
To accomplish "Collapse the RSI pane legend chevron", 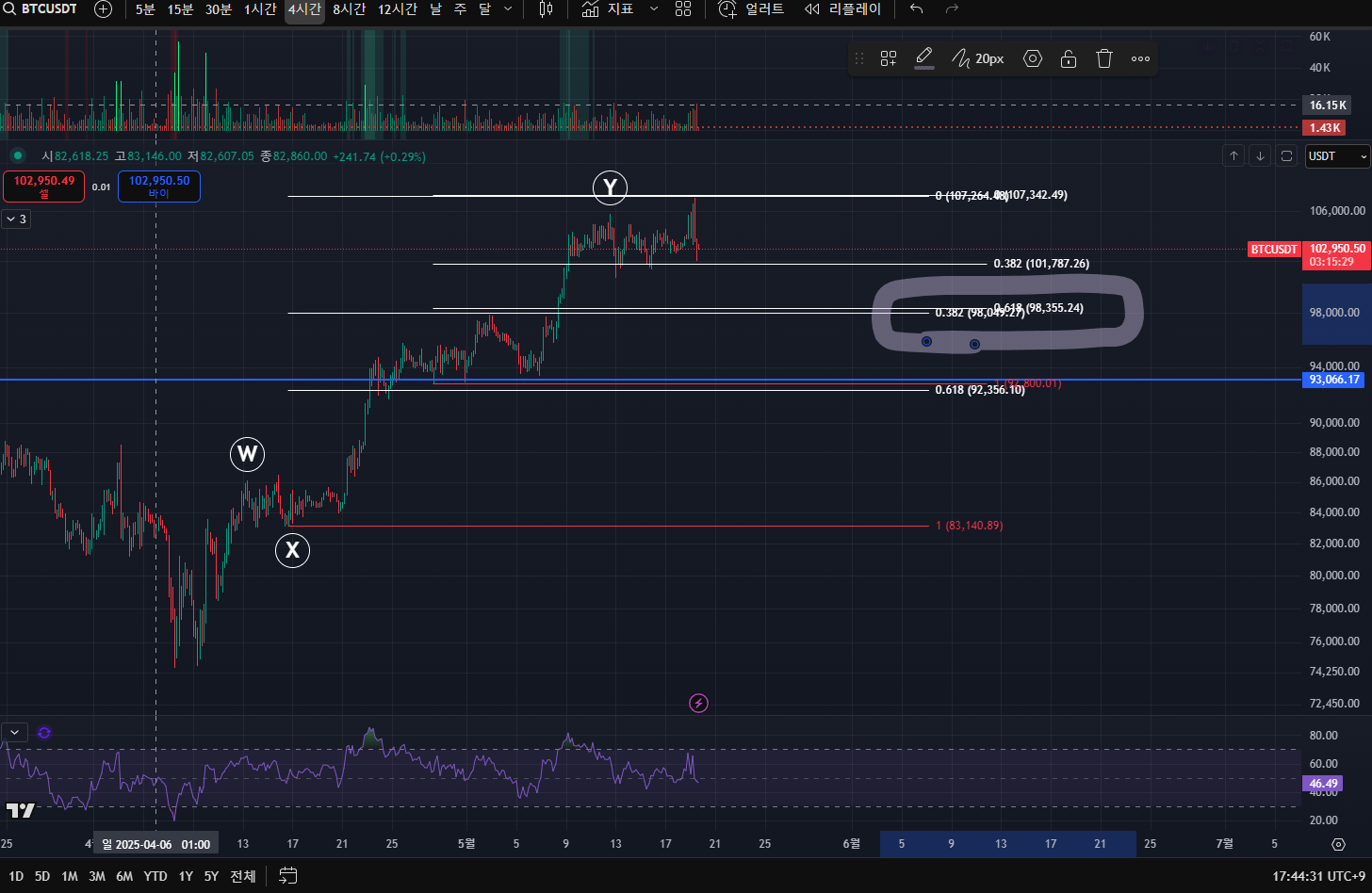I will [x=14, y=732].
